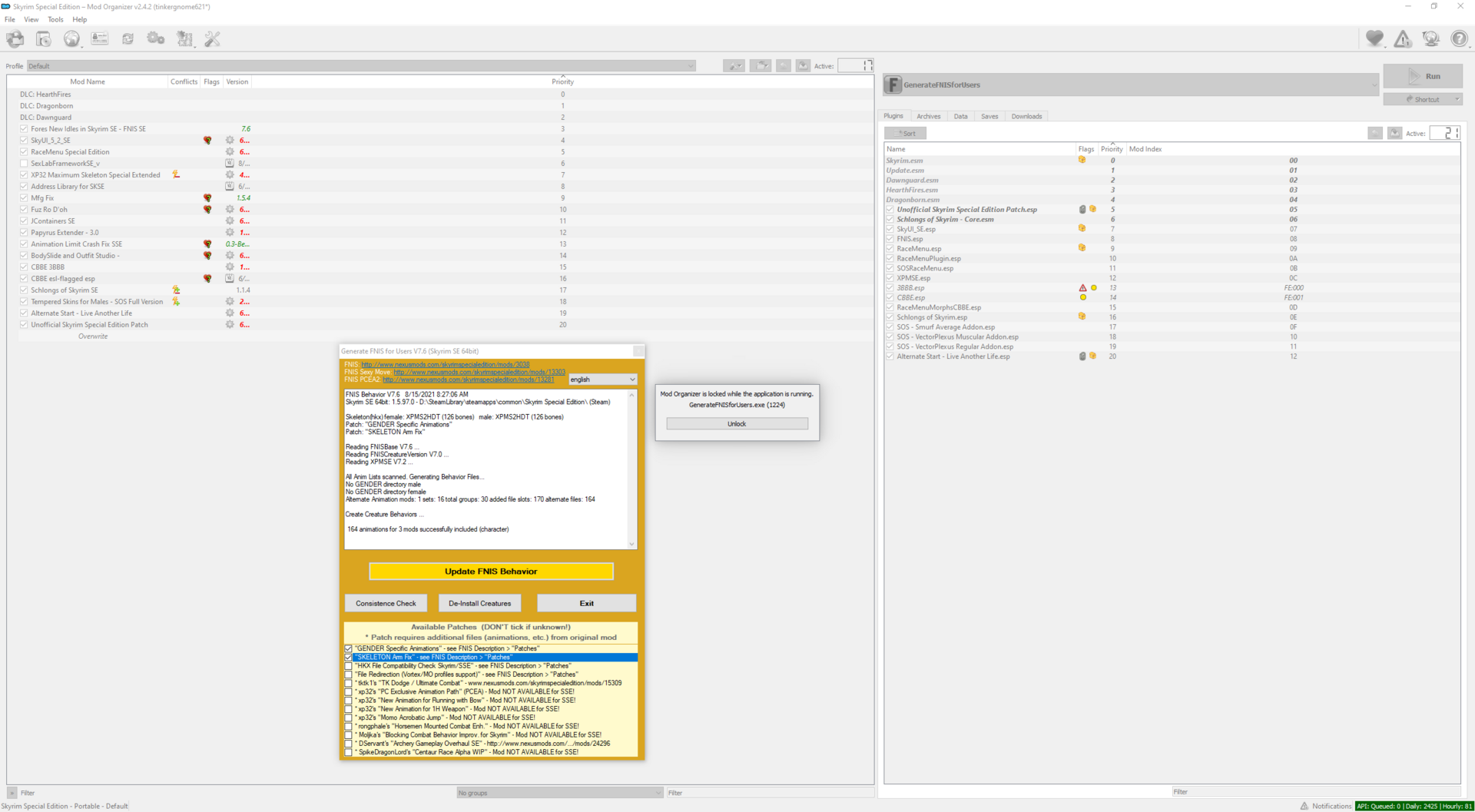Image resolution: width=1475 pixels, height=812 pixels.
Task: Expand the Shortcut dropdown arrow
Action: pos(1457,99)
